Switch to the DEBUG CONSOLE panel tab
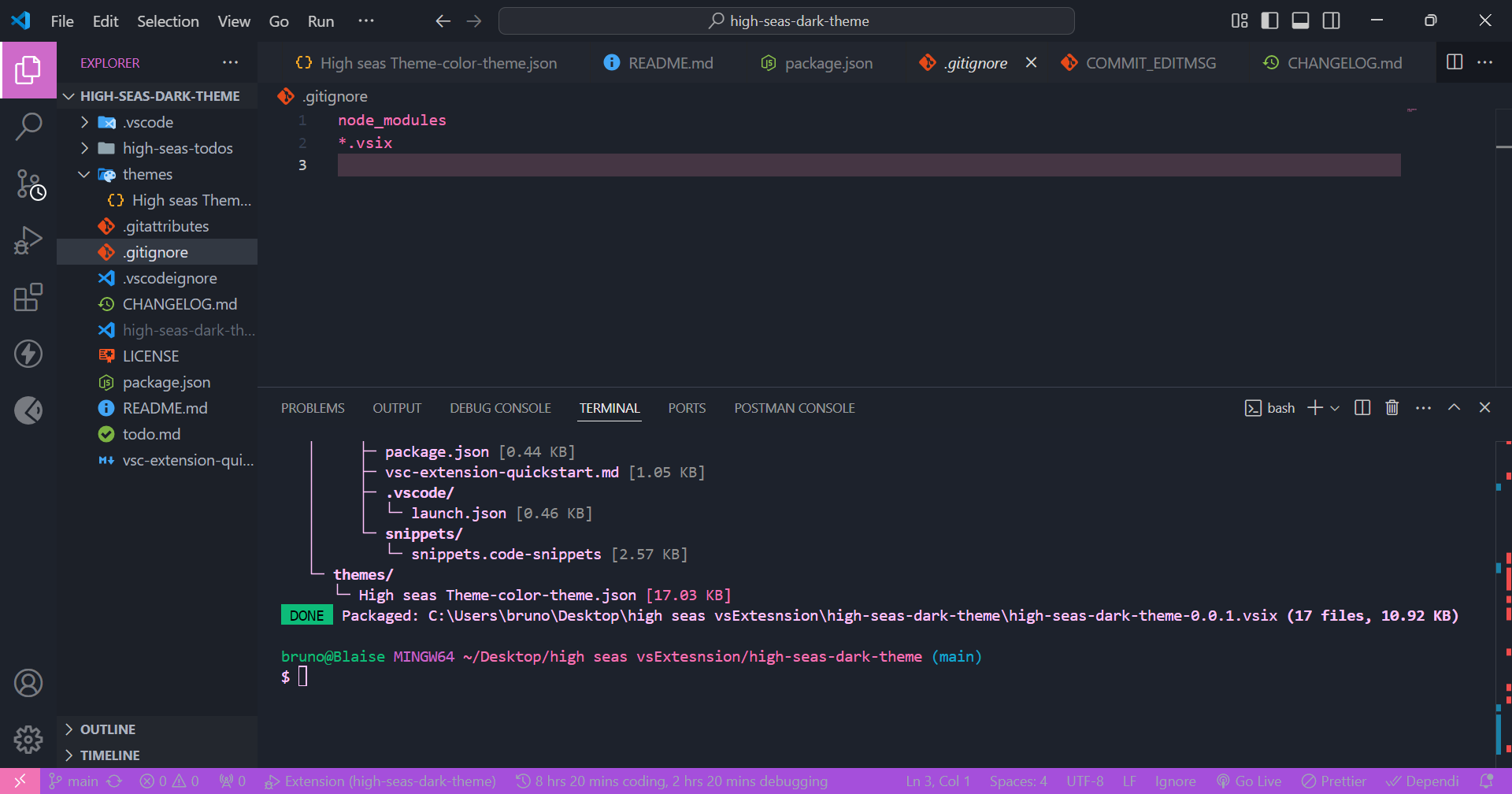The height and width of the screenshot is (794, 1512). click(x=500, y=408)
